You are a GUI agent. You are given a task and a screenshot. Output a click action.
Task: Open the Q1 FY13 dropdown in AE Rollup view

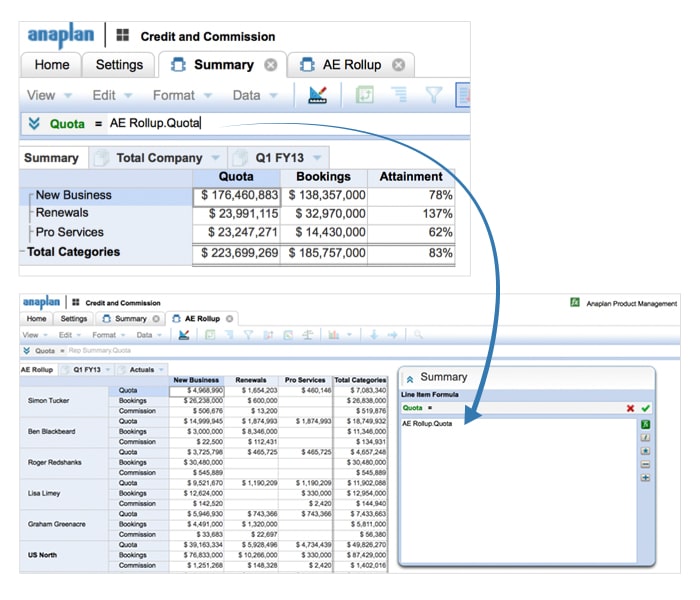pyautogui.click(x=108, y=370)
